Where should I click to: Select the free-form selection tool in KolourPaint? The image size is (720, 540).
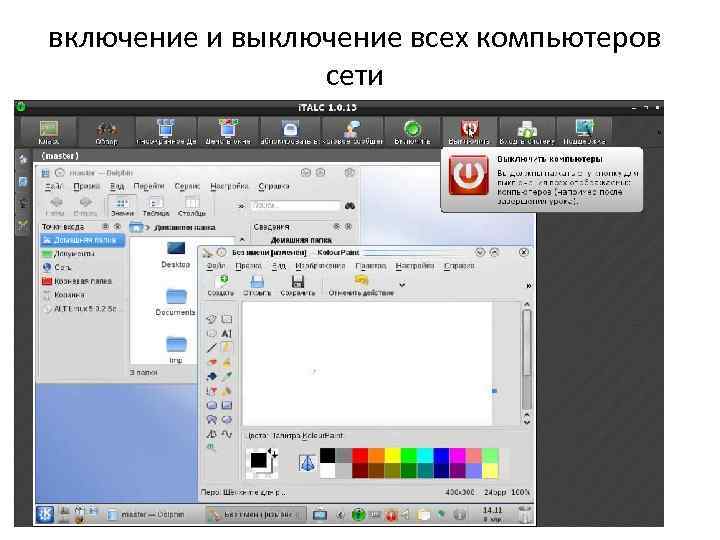[x=212, y=319]
